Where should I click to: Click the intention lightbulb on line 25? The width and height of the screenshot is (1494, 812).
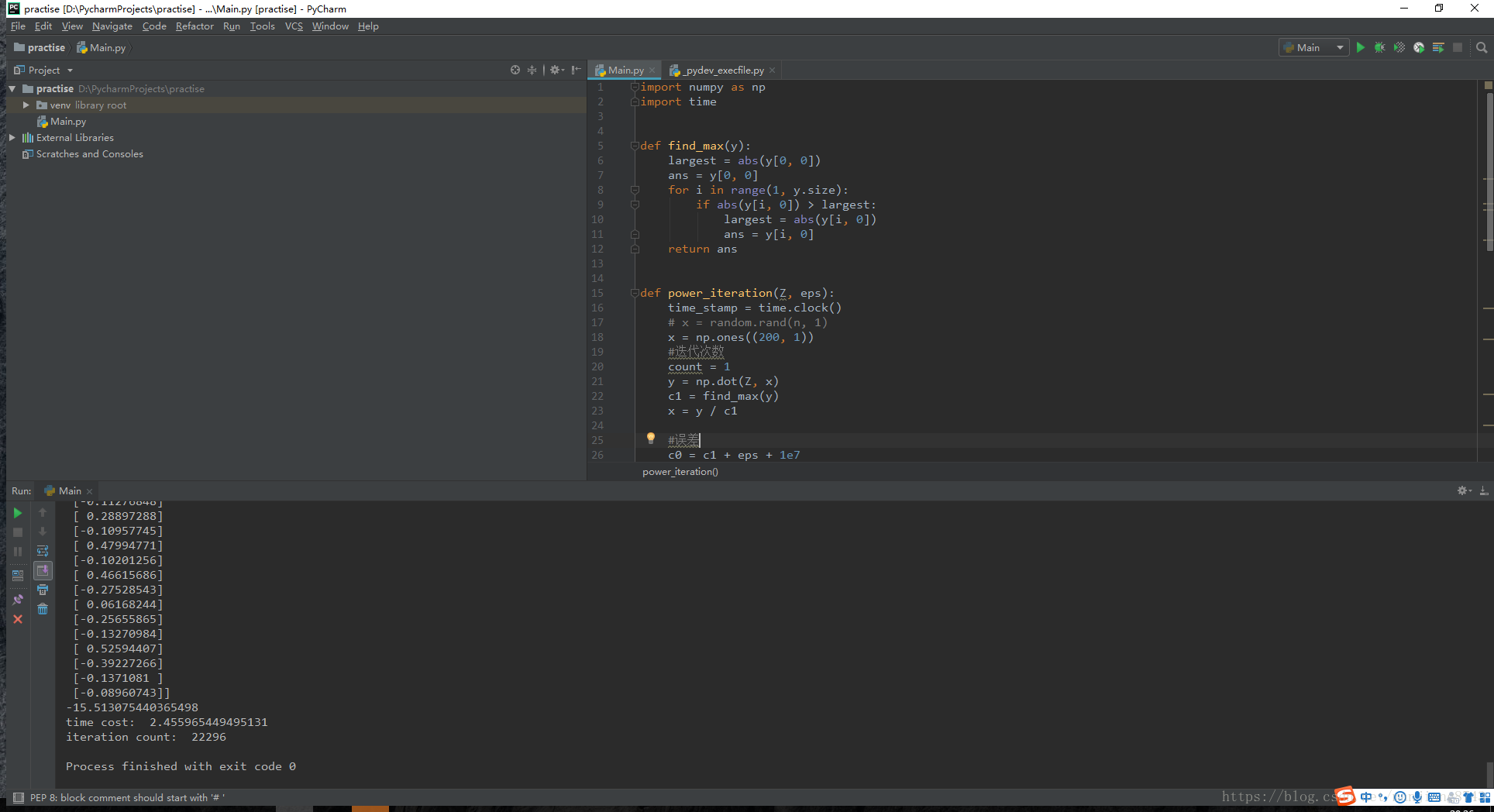click(x=651, y=439)
